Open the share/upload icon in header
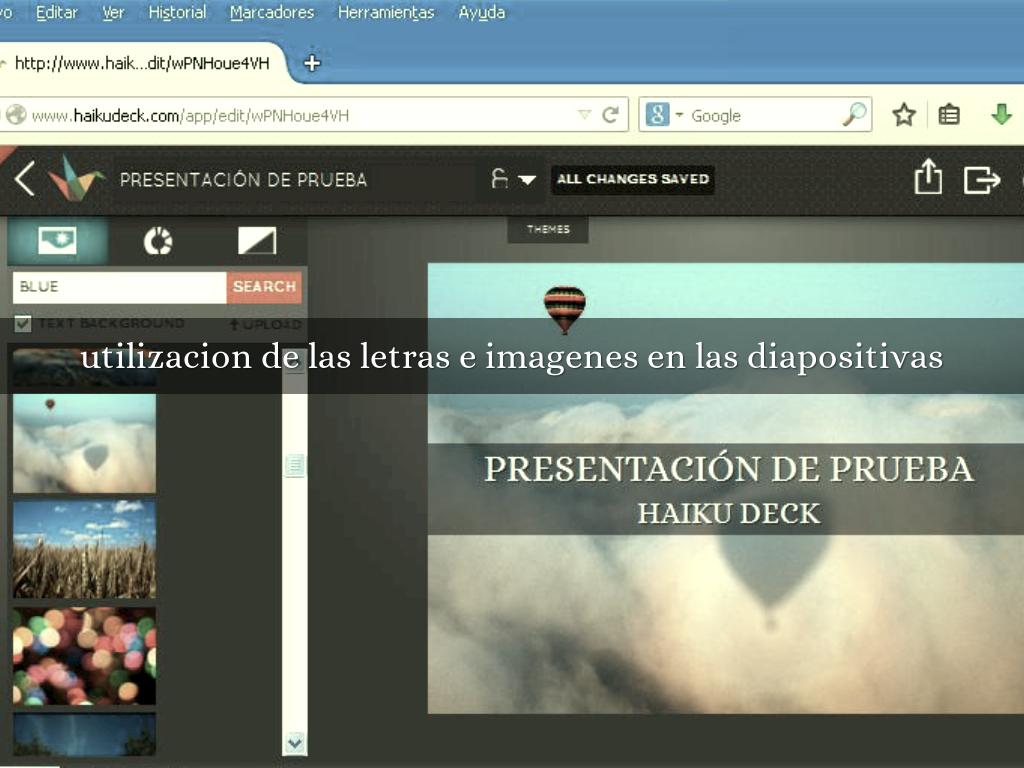This screenshot has height=768, width=1024. (x=928, y=178)
